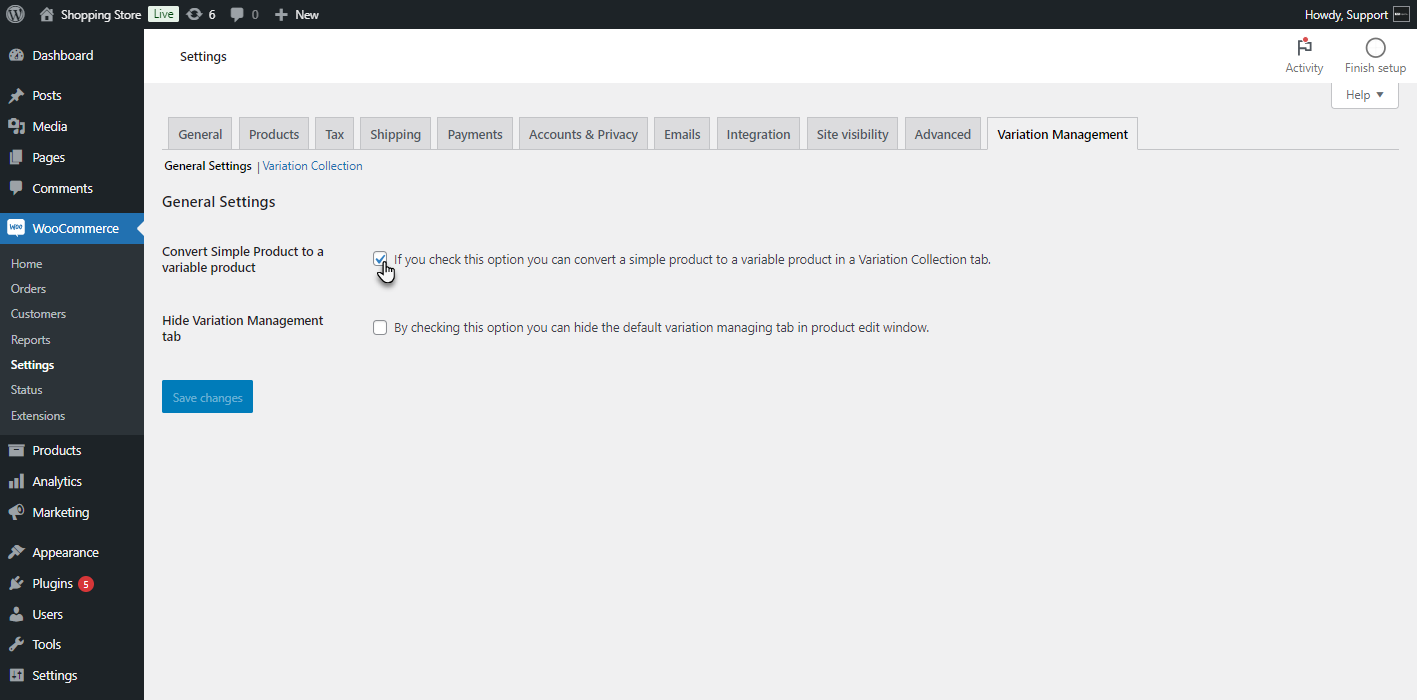Image resolution: width=1417 pixels, height=700 pixels.
Task: Switch to the Payments settings tab
Action: [x=475, y=134]
